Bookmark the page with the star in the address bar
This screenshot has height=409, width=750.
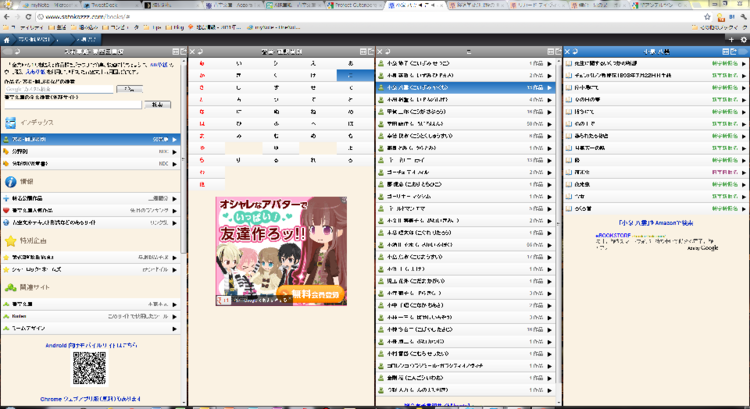click(x=707, y=17)
